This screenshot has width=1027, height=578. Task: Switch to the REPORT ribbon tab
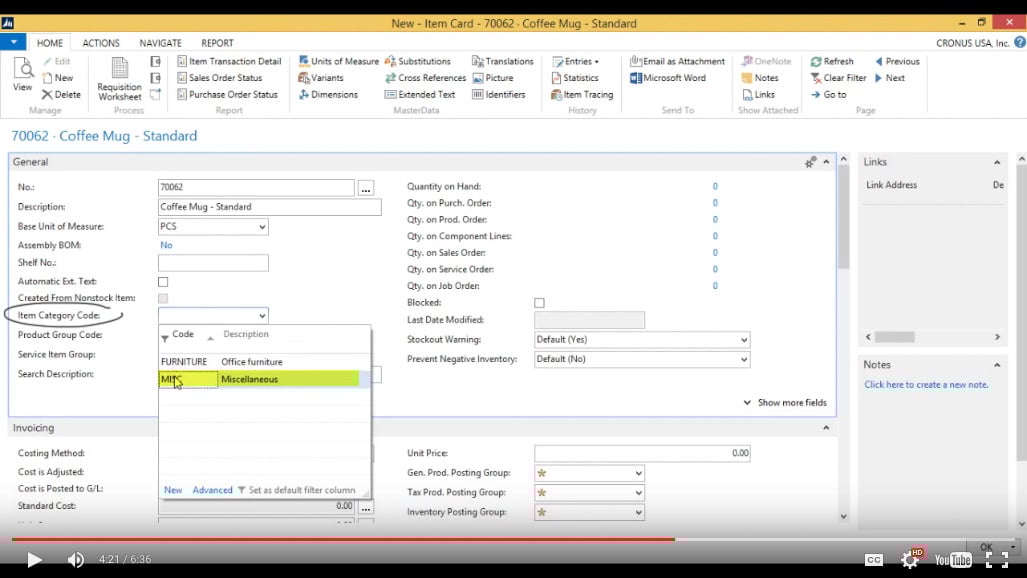coord(217,43)
